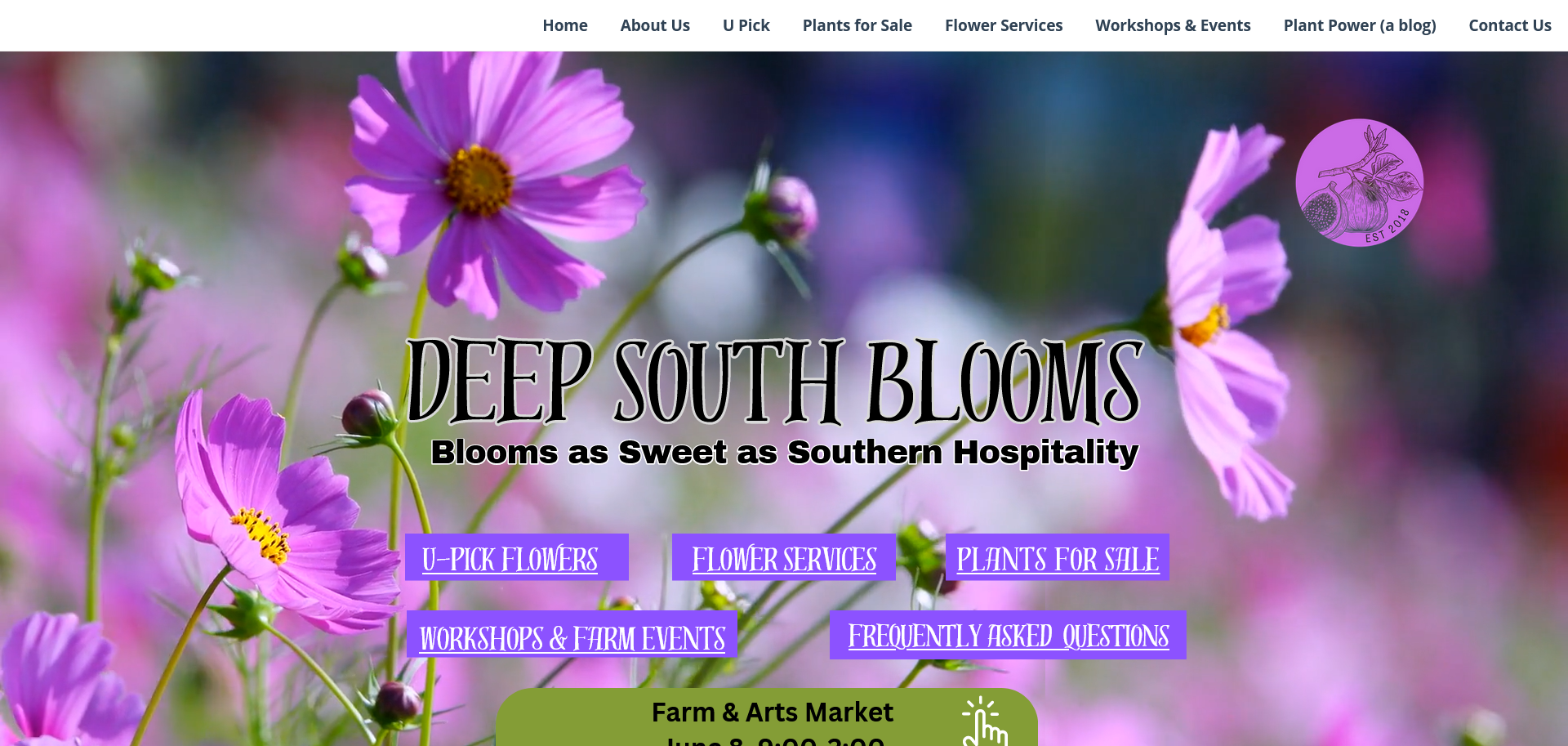This screenshot has height=746, width=1568.
Task: Click the Southern Hospitality tagline text
Action: [x=784, y=452]
